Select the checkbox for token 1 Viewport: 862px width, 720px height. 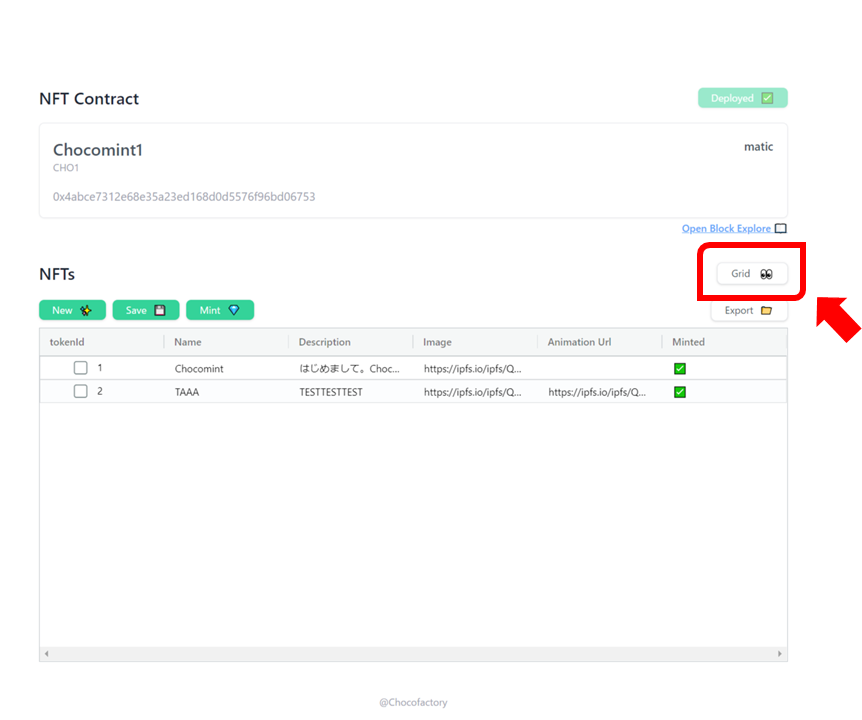click(x=81, y=368)
